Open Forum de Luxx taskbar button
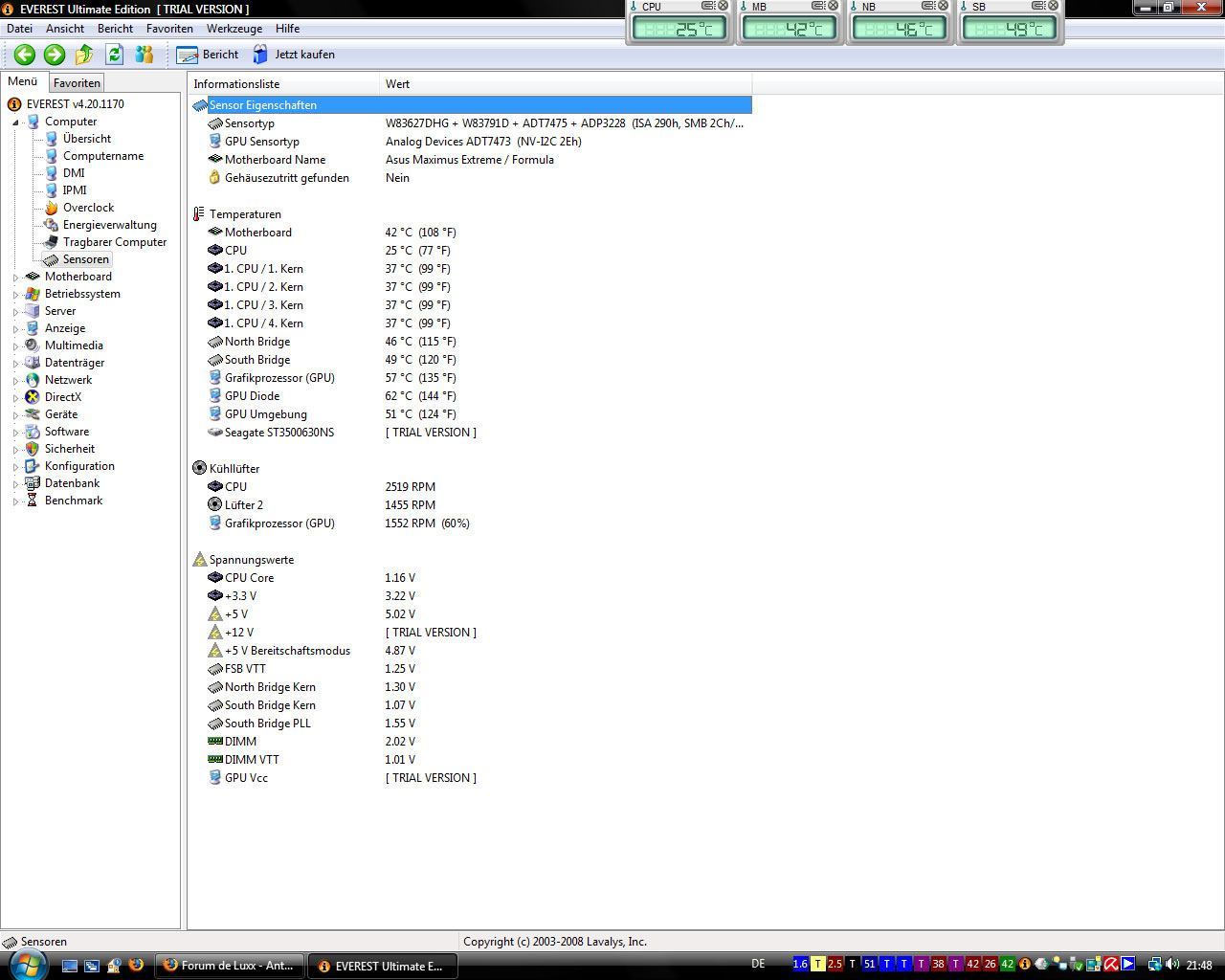Image resolution: width=1225 pixels, height=980 pixels. point(231,966)
